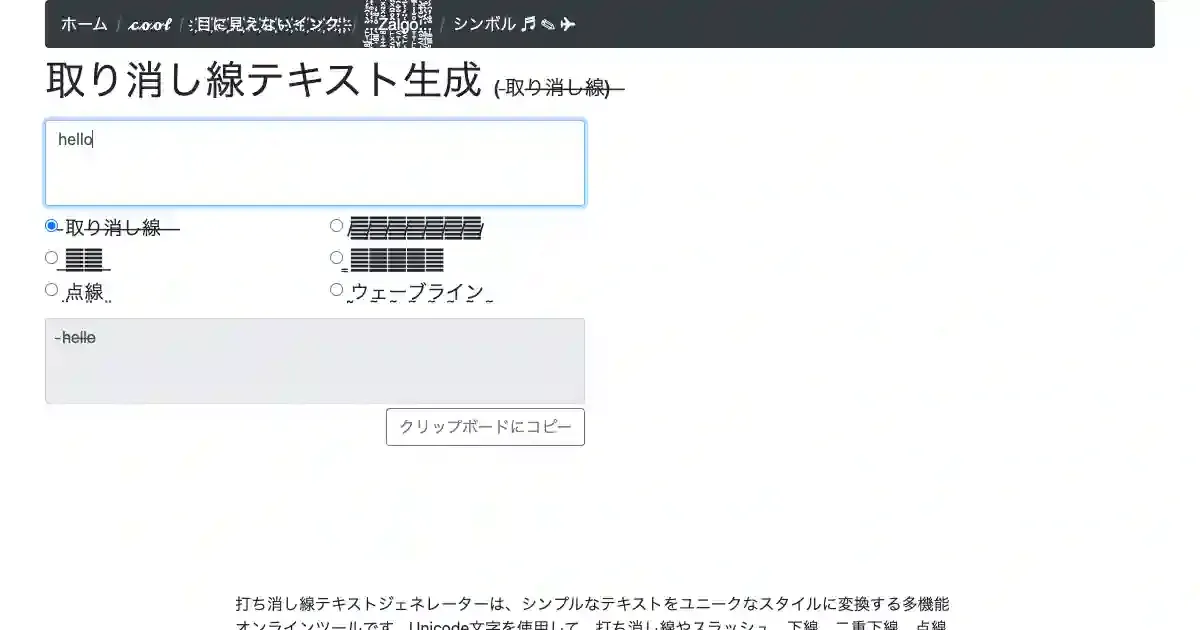The height and width of the screenshot is (630, 1200).
Task: Click the 点線 option label text
Action: [x=87, y=292]
